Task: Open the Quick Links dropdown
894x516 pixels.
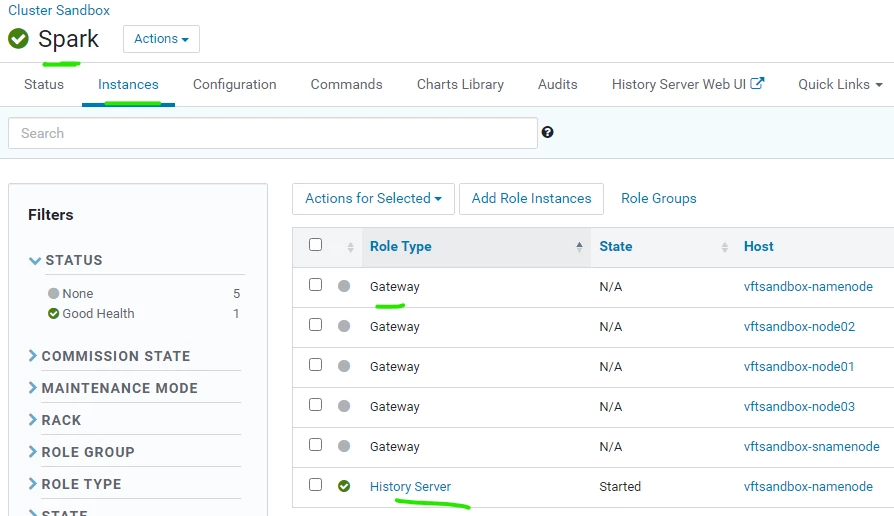Action: (840, 84)
